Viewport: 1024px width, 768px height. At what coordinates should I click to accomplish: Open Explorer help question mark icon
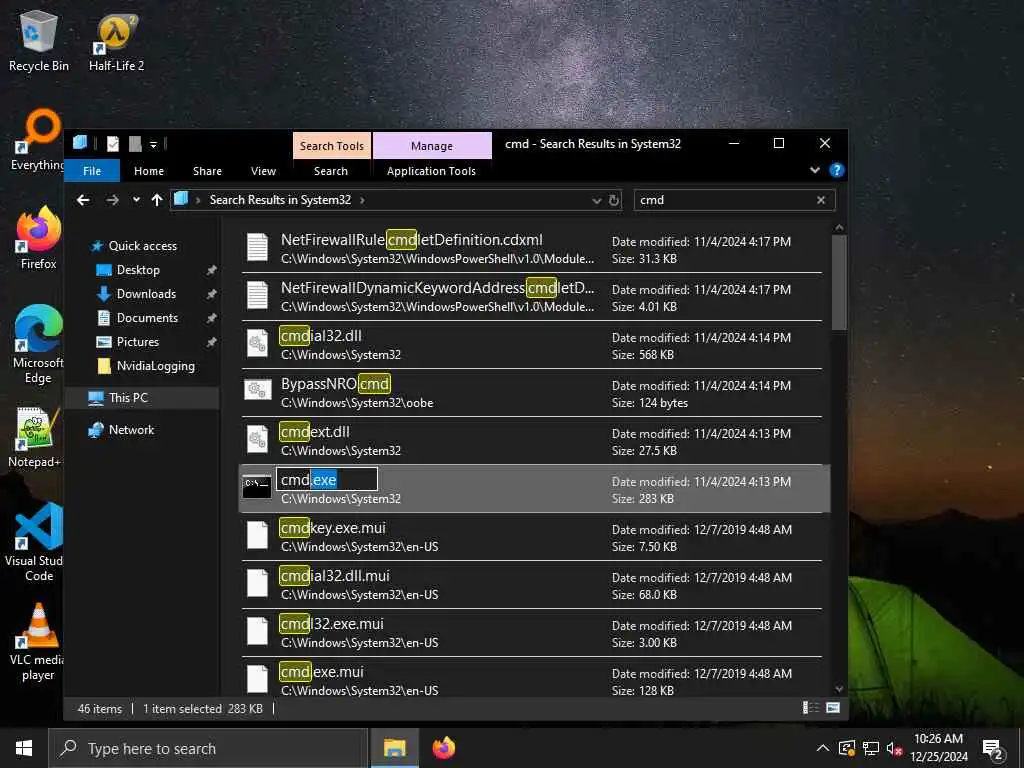click(837, 170)
